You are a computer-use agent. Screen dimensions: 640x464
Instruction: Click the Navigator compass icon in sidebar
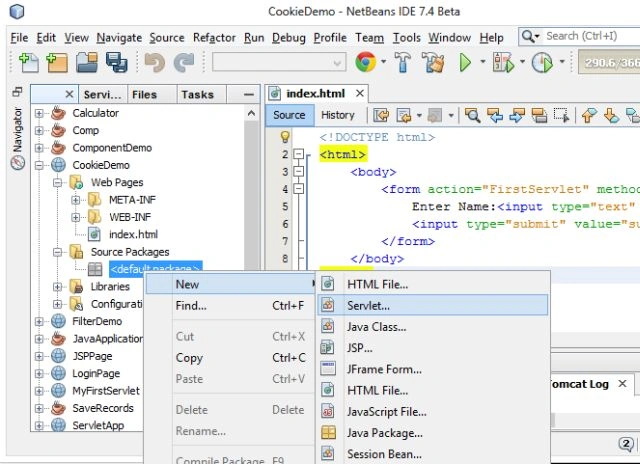click(18, 163)
